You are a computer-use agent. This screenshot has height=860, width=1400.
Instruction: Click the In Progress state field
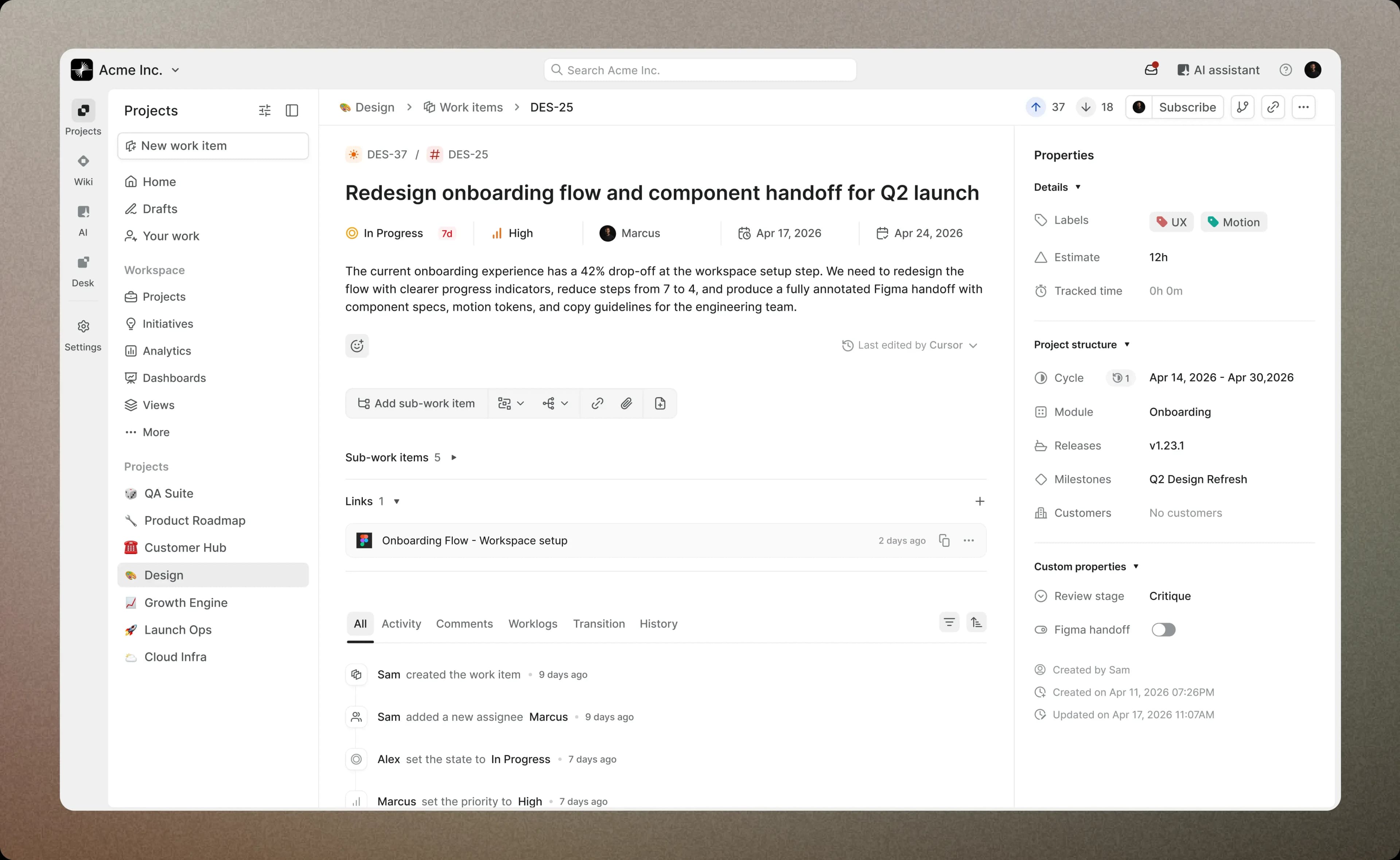click(385, 233)
